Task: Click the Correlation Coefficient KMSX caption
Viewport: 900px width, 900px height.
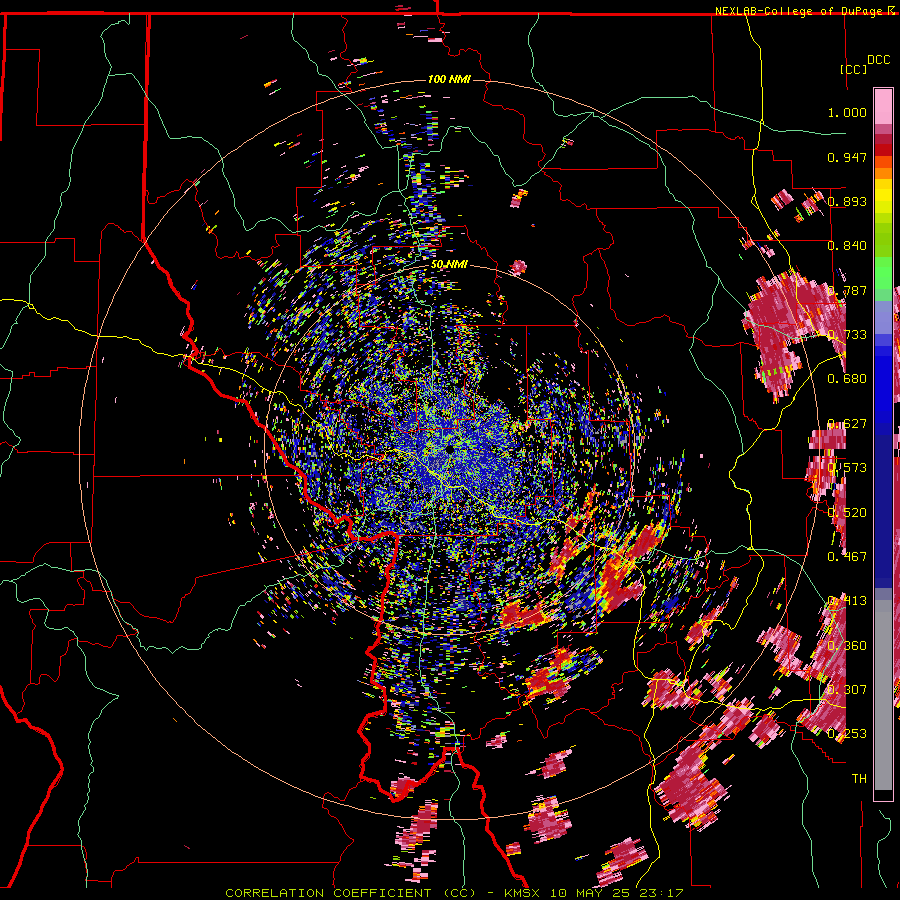Action: coord(454,893)
